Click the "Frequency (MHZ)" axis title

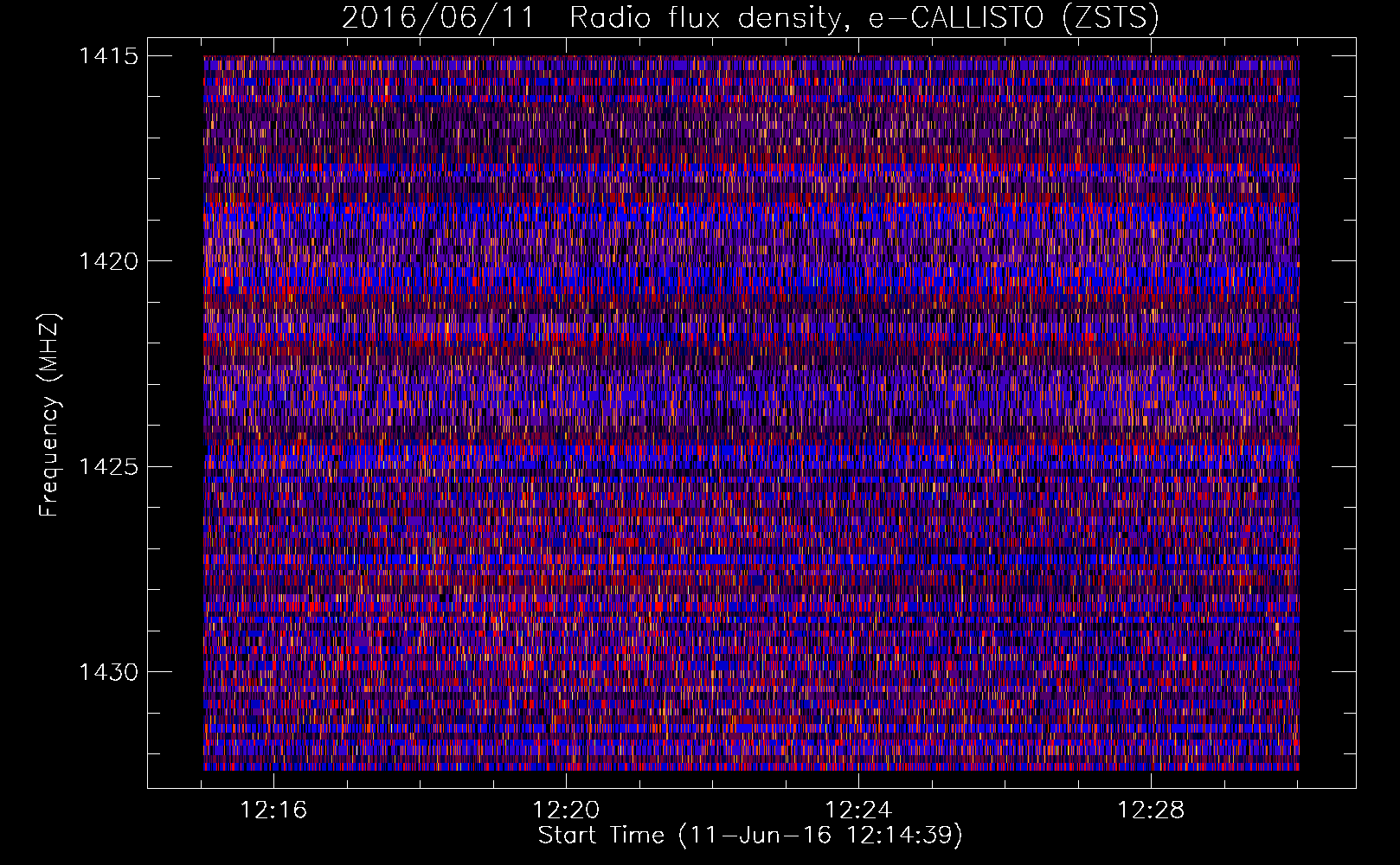pos(49,414)
